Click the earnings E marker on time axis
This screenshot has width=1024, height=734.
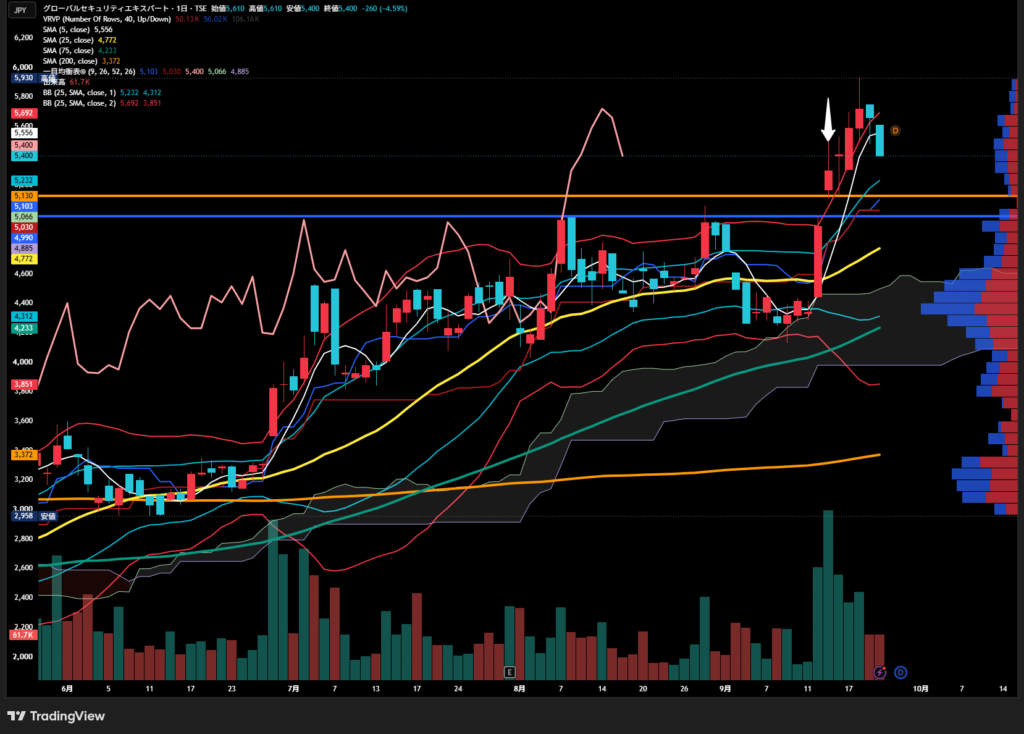pyautogui.click(x=509, y=672)
